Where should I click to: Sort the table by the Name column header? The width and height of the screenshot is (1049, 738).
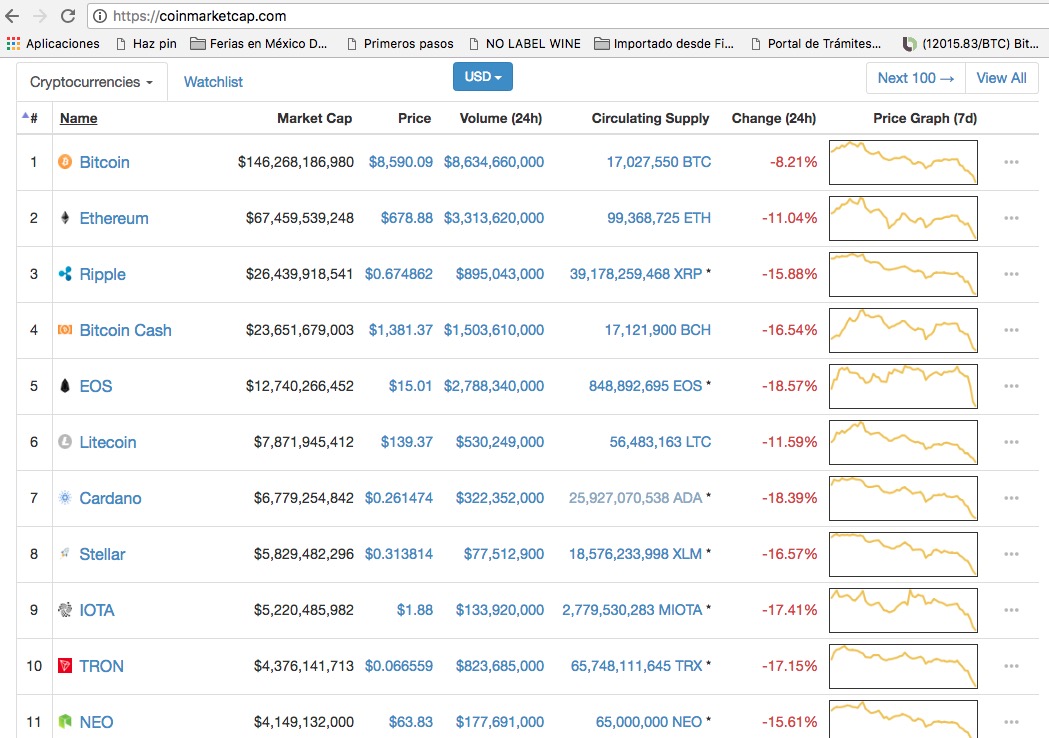[x=78, y=118]
